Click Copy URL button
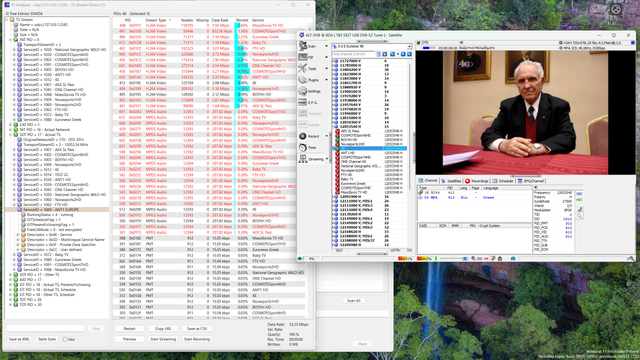This screenshot has width=640, height=360. [x=163, y=329]
